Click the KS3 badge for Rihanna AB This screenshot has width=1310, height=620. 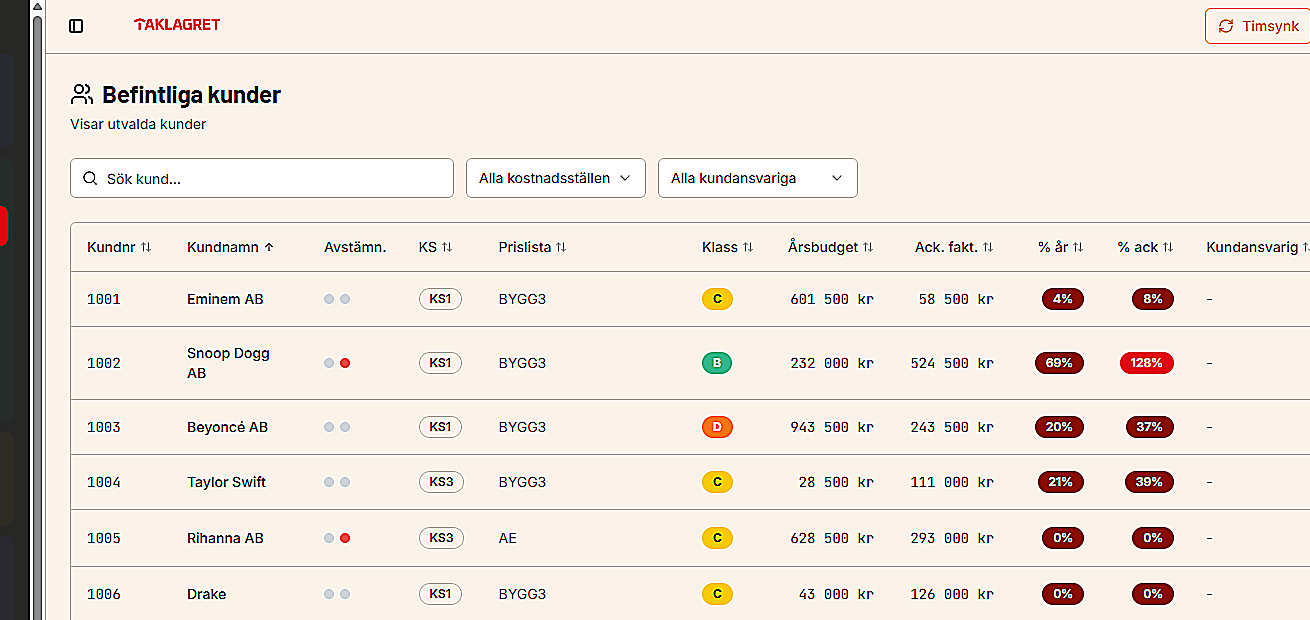(441, 538)
